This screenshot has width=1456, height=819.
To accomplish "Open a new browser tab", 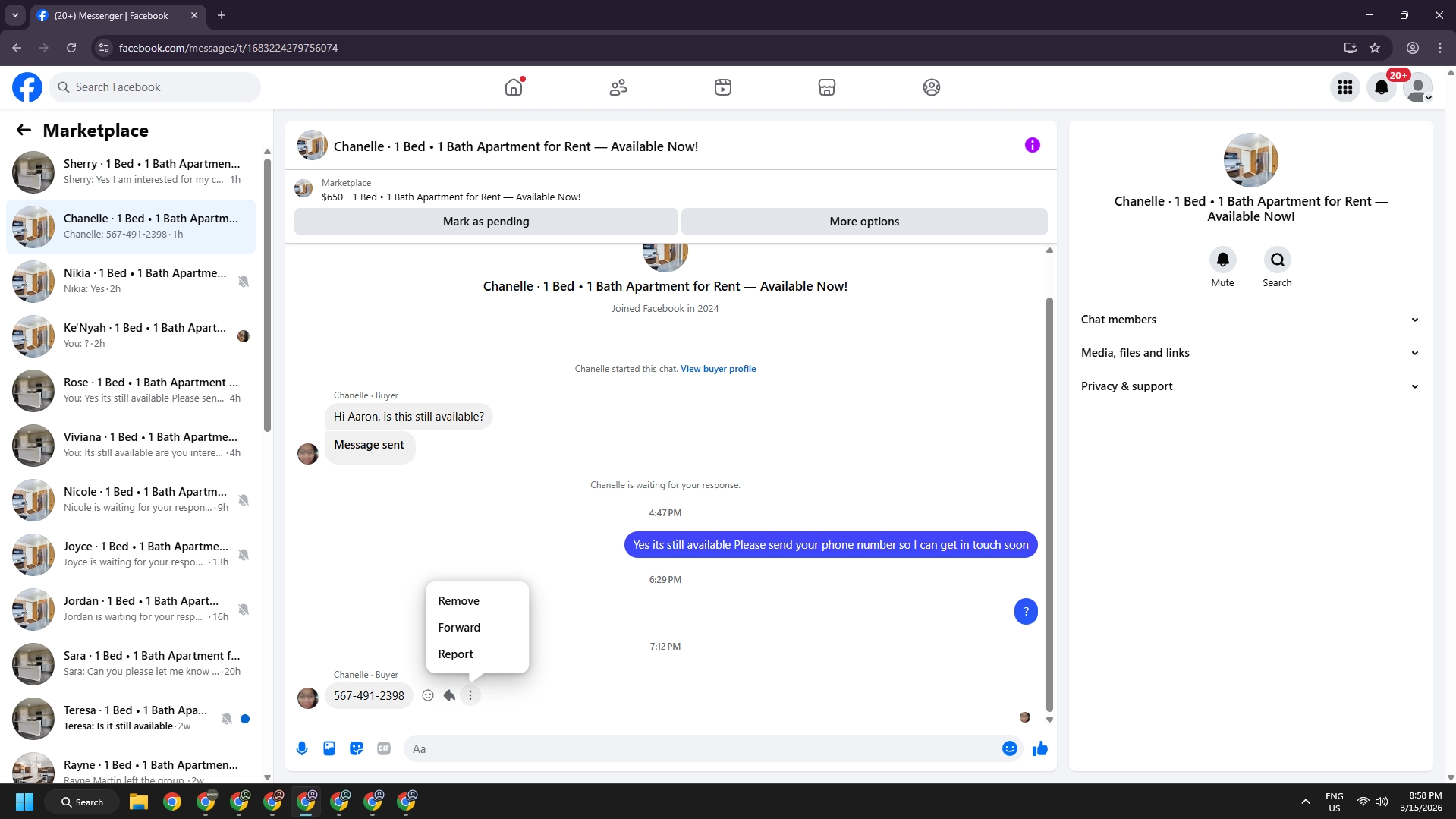I will coord(222,15).
